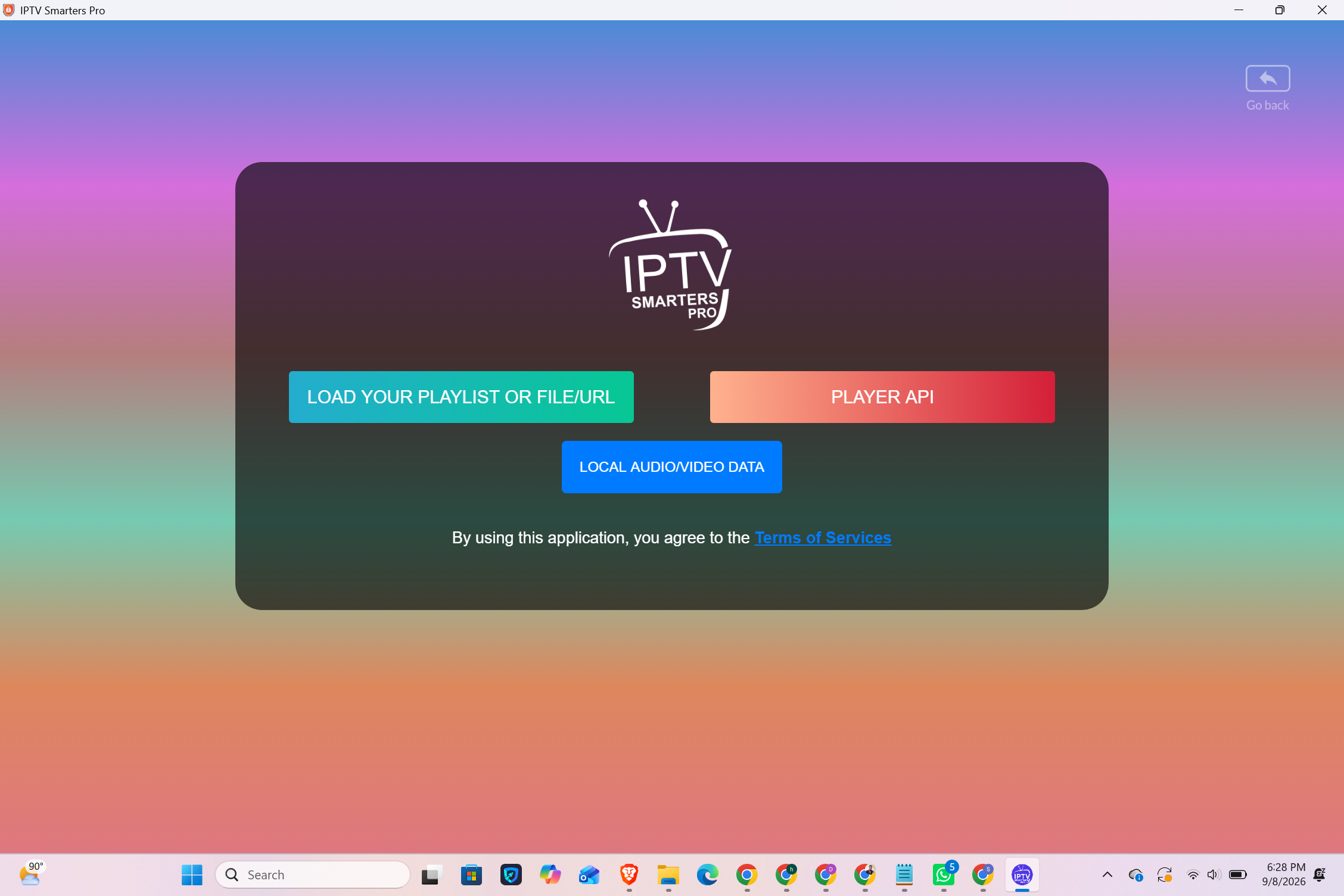Expand hidden system tray icons chevron
This screenshot has height=896, width=1344.
pos(1107,875)
